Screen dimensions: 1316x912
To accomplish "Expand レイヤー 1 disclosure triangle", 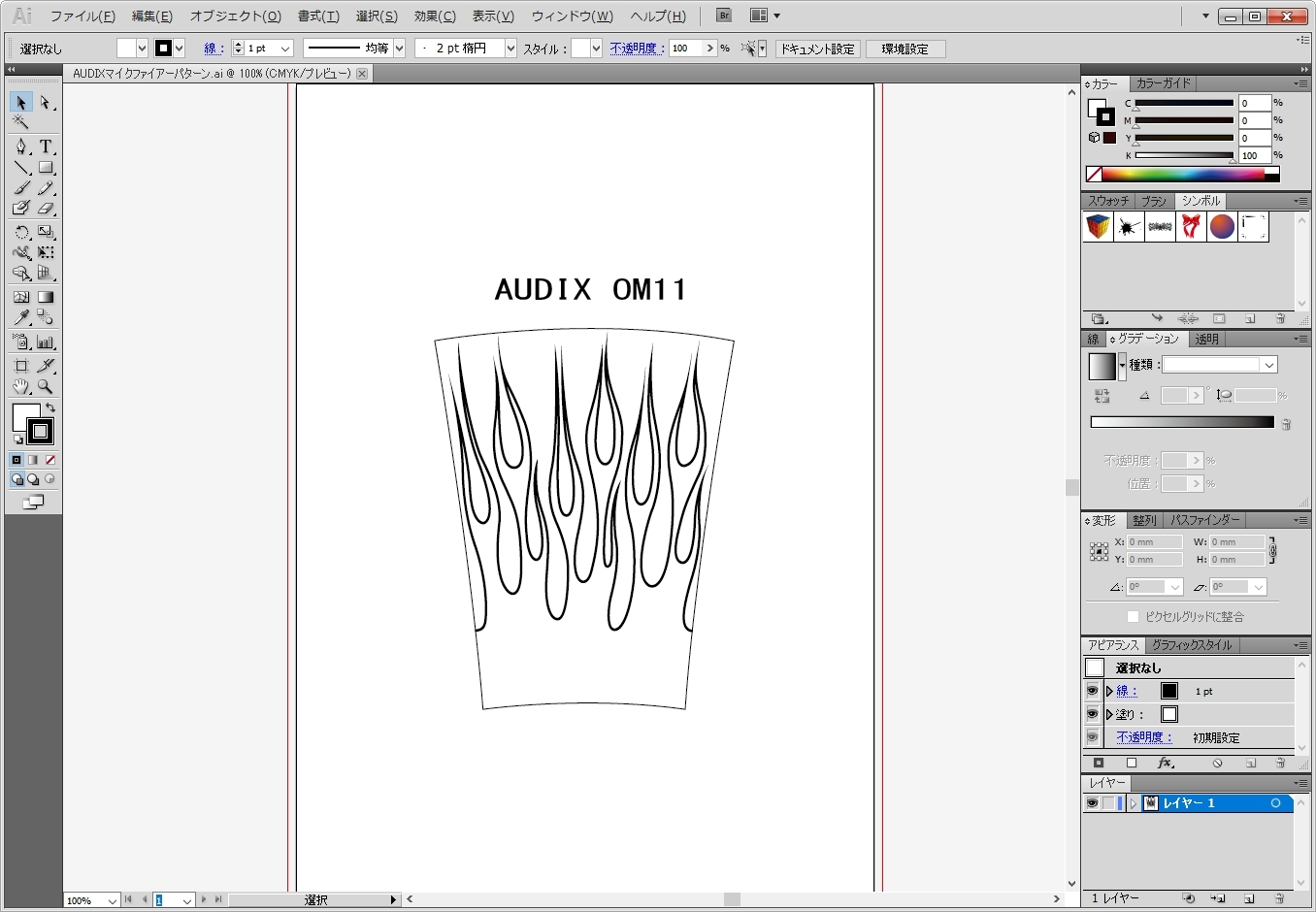I will [1133, 803].
